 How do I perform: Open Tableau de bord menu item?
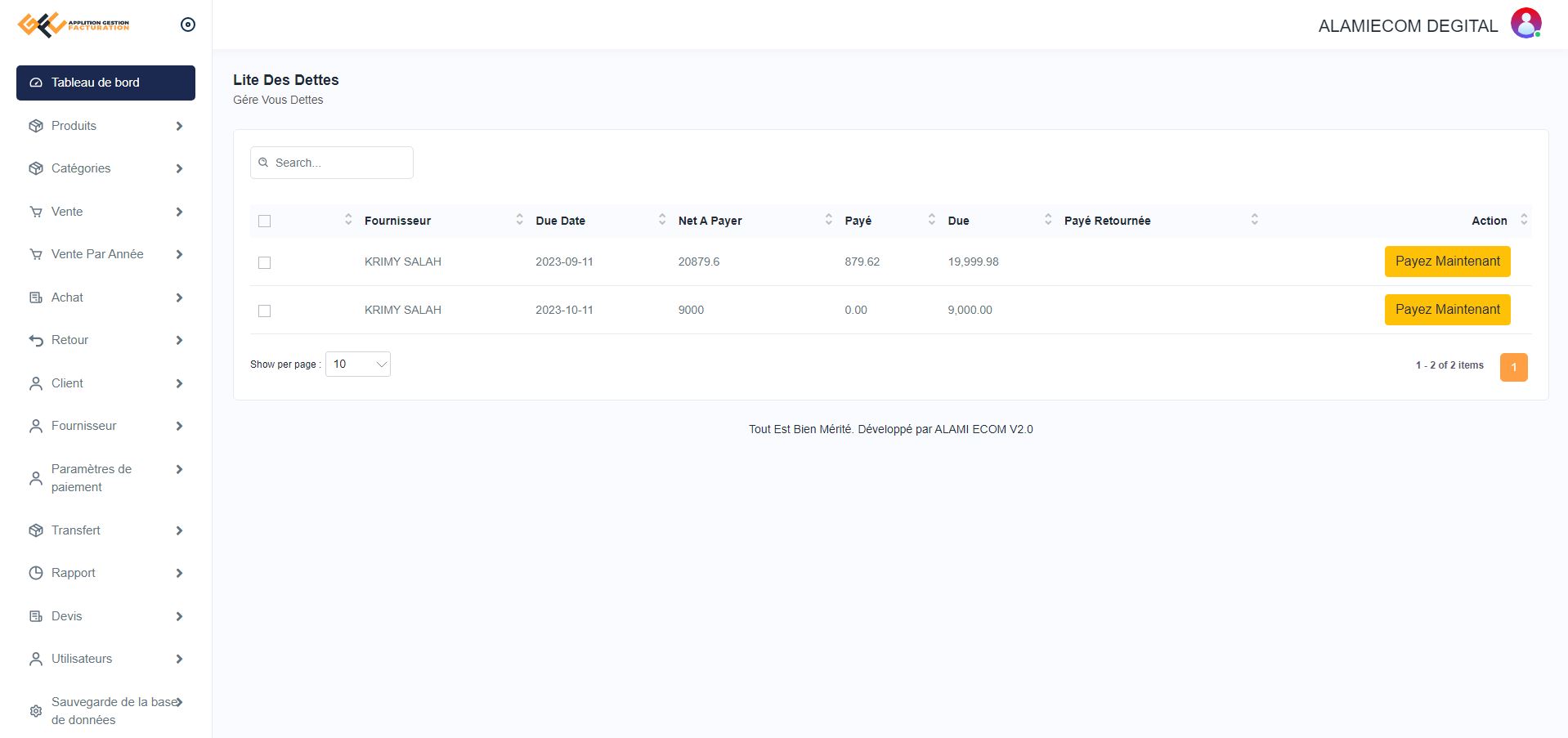[x=105, y=83]
